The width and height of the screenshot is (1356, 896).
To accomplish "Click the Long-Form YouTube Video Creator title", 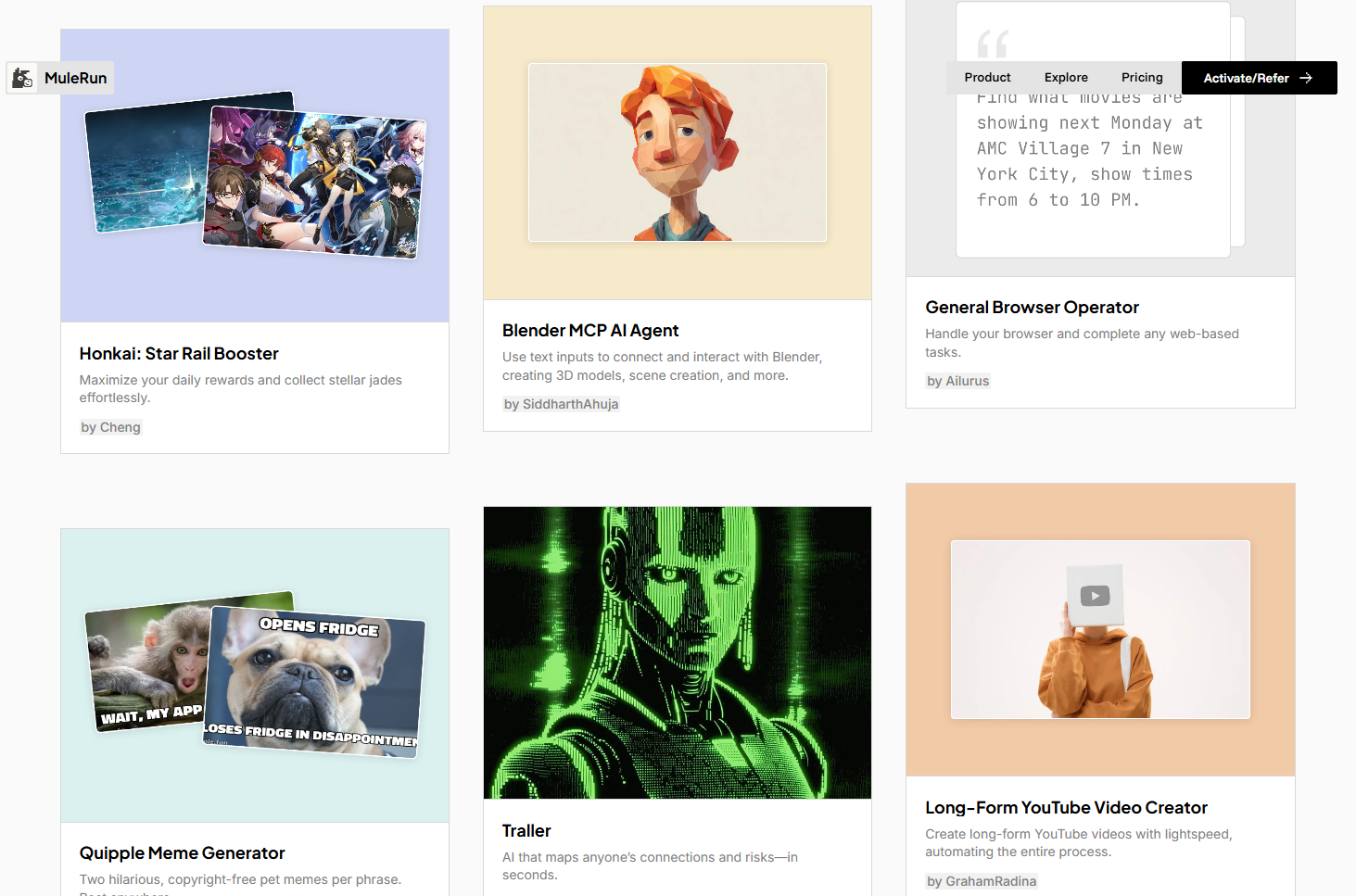I will (x=1066, y=808).
